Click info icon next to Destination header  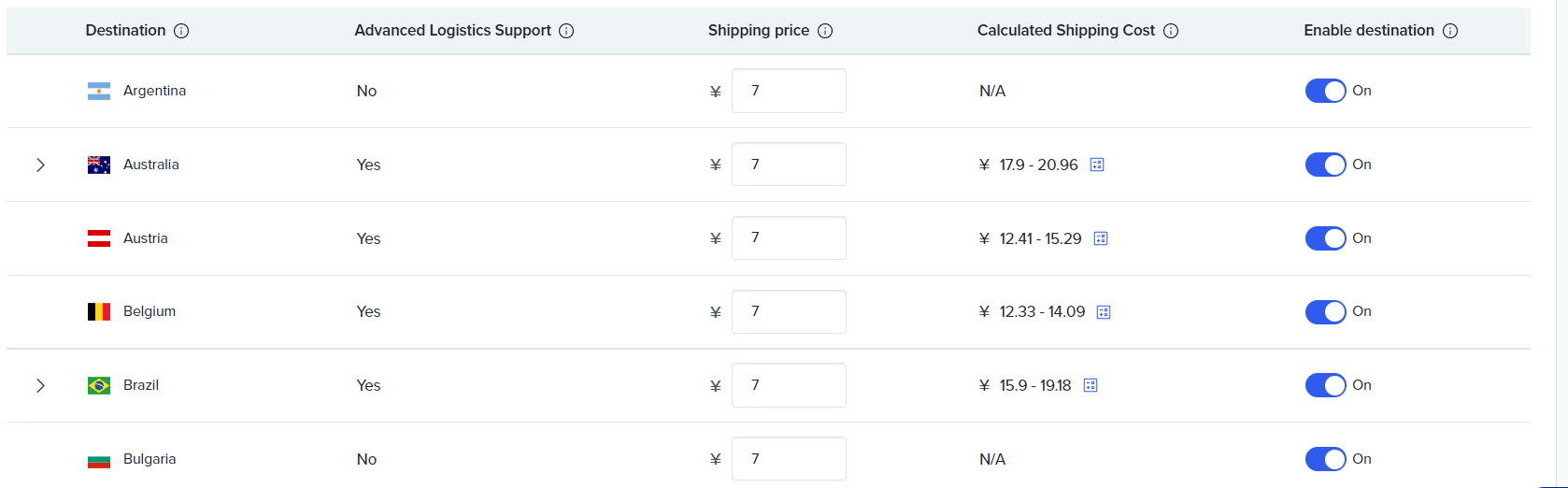181,31
